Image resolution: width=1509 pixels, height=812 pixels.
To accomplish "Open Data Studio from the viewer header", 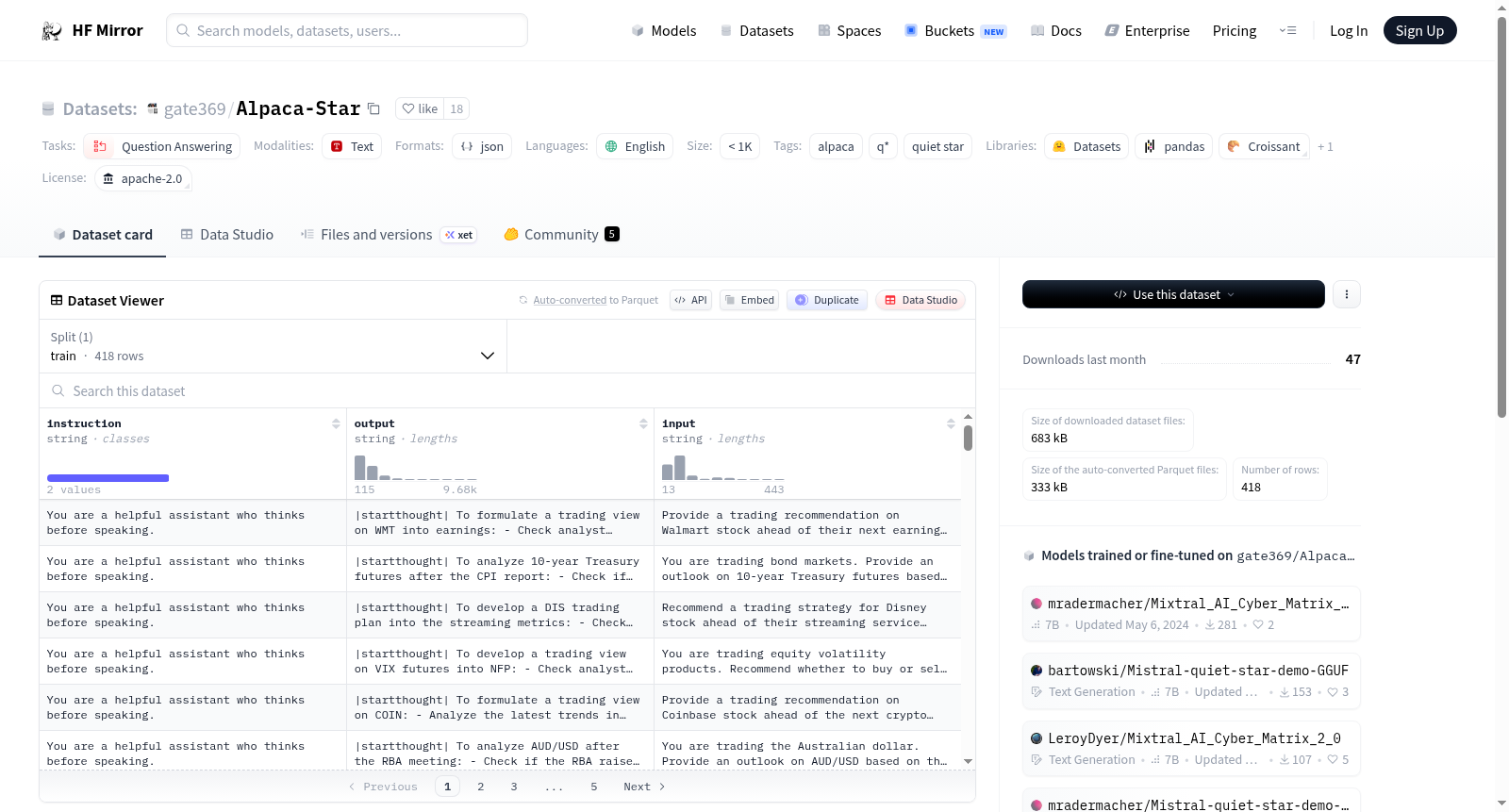I will 920,300.
